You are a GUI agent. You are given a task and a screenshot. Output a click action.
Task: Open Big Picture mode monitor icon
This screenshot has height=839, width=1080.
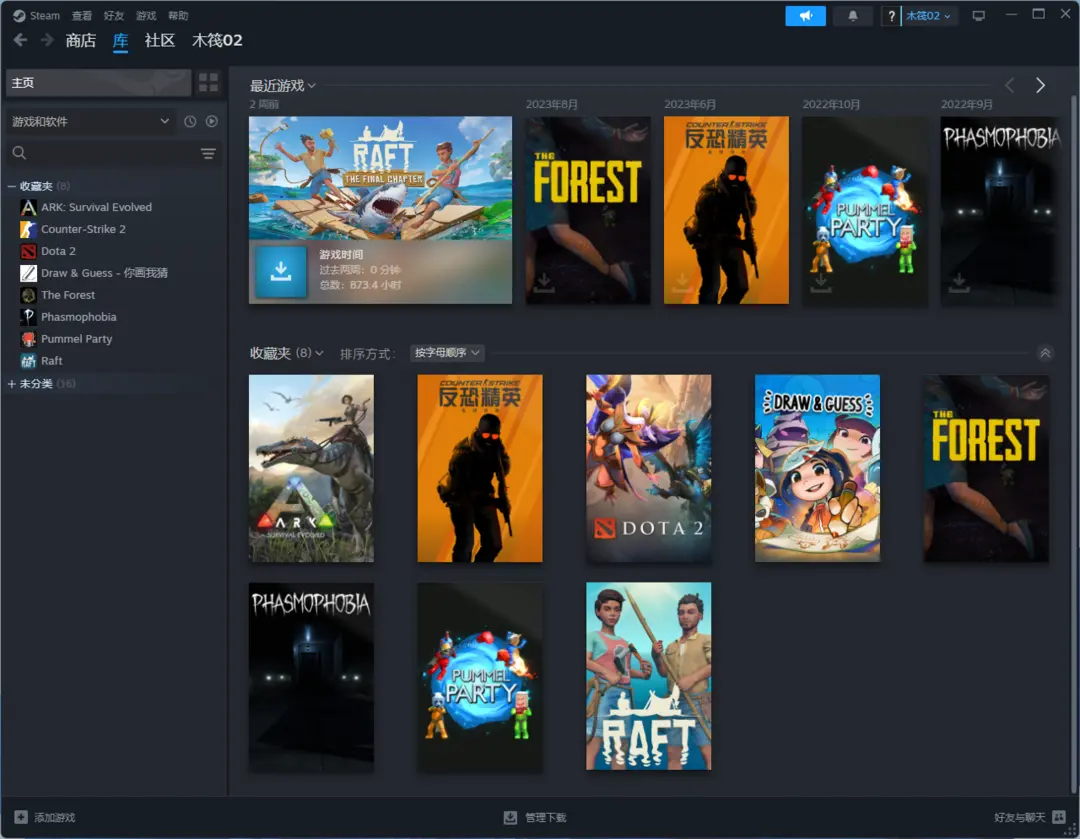[x=978, y=16]
